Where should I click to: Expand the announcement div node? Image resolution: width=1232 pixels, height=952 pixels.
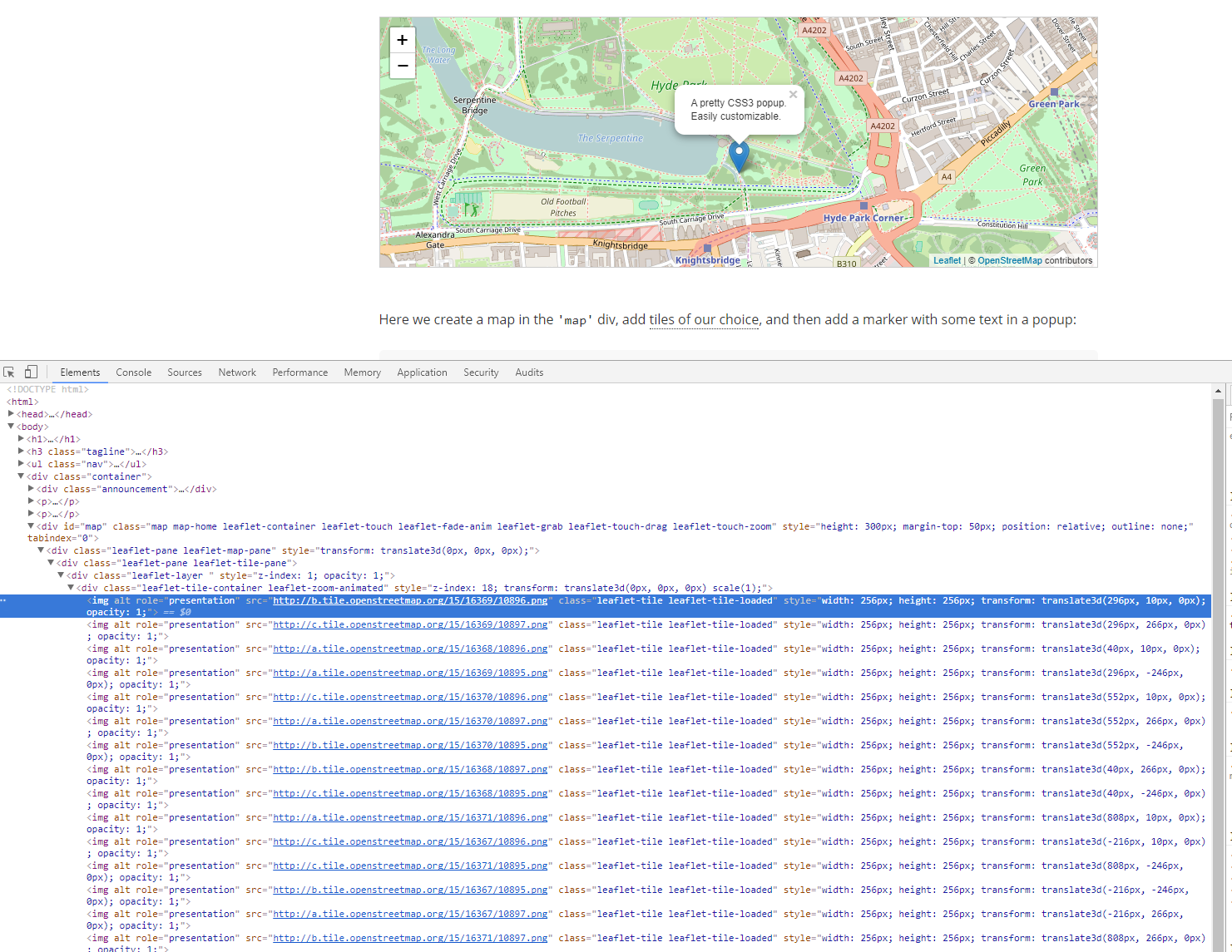point(31,488)
